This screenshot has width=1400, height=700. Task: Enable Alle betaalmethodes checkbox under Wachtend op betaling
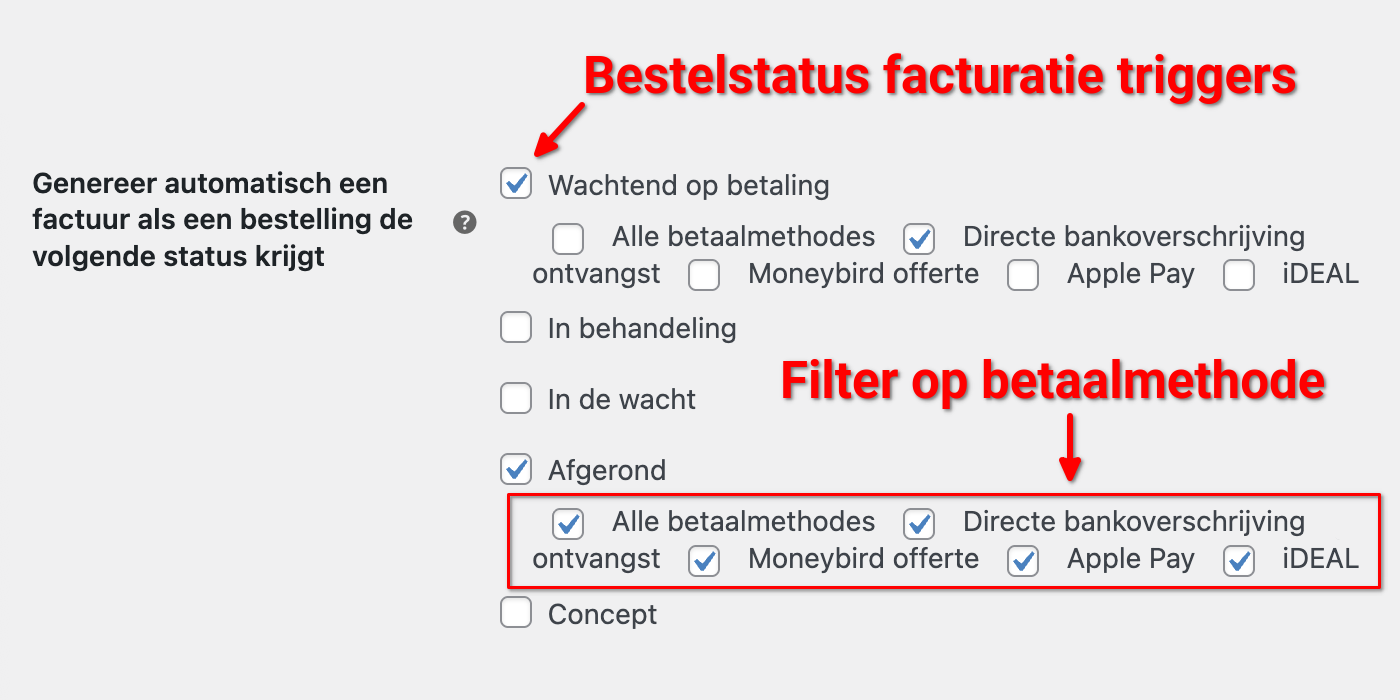[568, 239]
